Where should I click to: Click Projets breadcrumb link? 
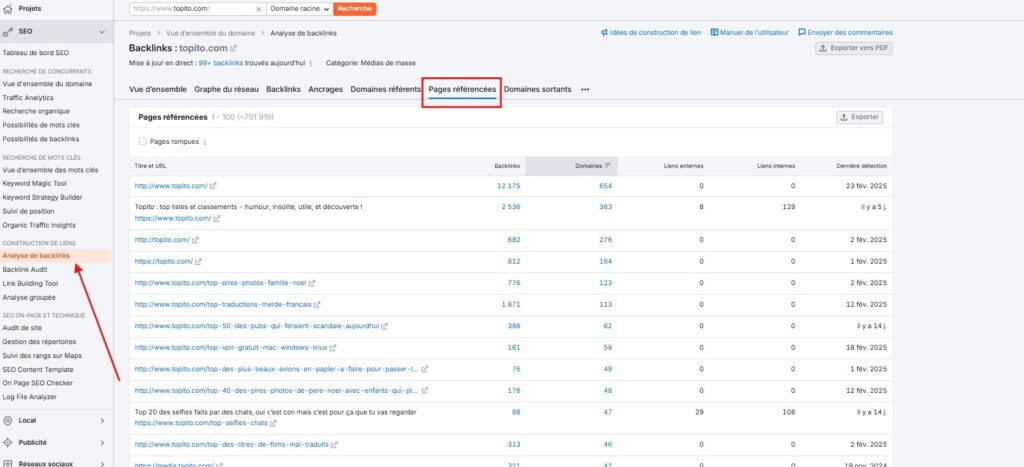coord(140,33)
